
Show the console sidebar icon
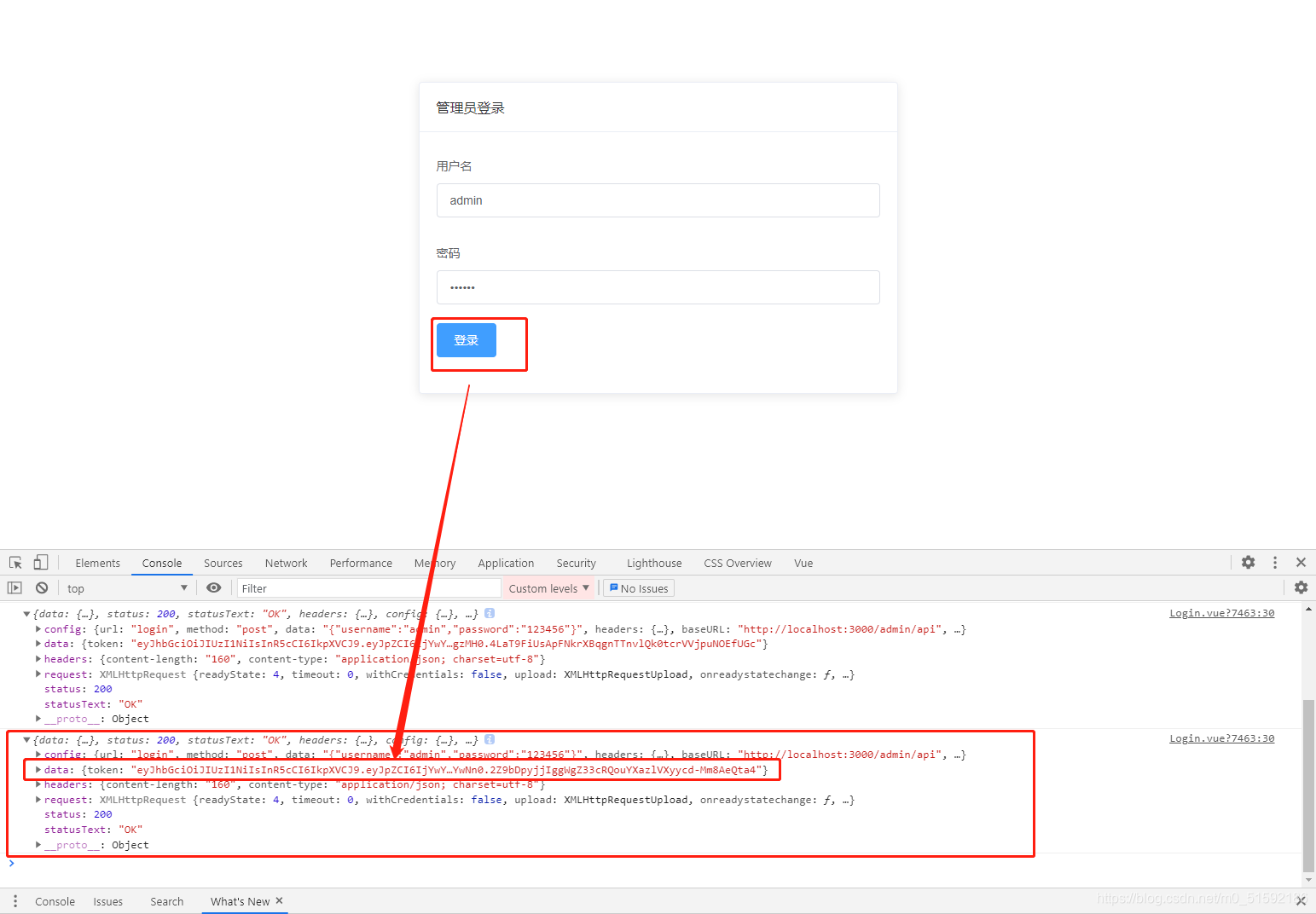click(14, 588)
